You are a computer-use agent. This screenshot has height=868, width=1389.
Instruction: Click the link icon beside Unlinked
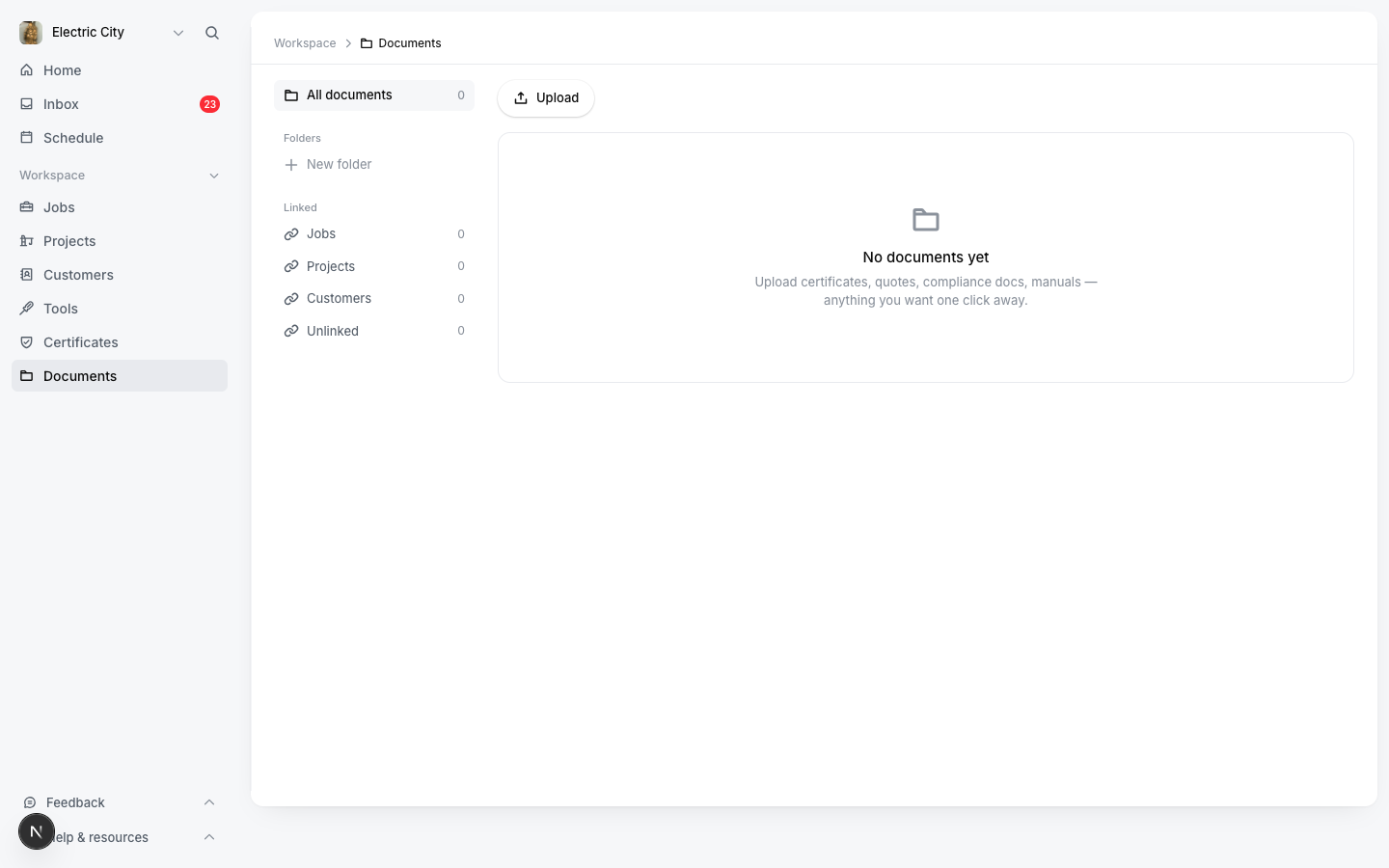point(291,331)
